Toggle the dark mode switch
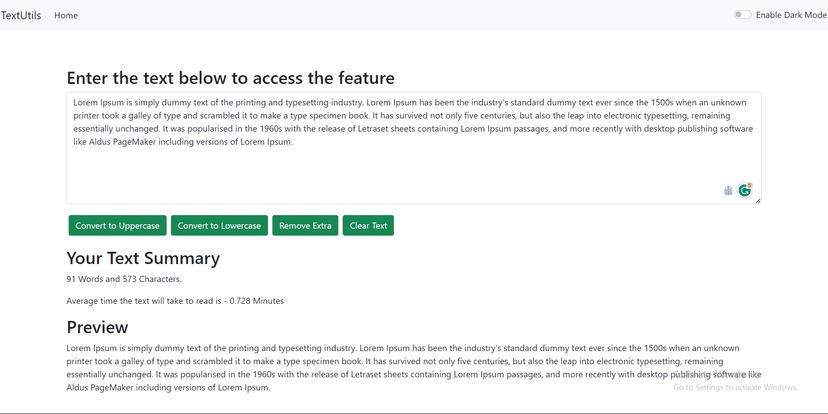Screen dimensions: 828x414 click(742, 15)
